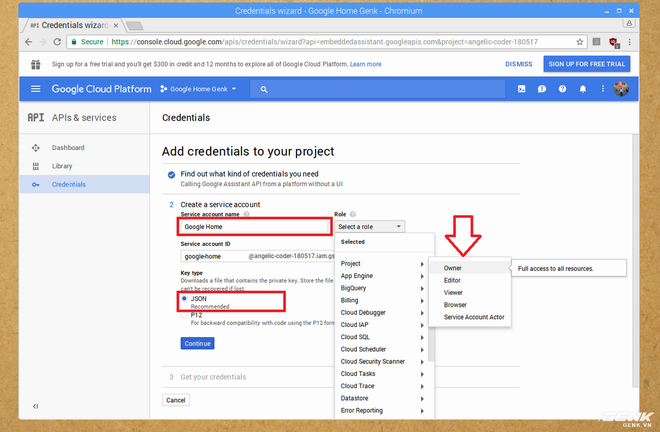The width and height of the screenshot is (660, 432).
Task: Open Credentials in the sidebar
Action: point(85,184)
